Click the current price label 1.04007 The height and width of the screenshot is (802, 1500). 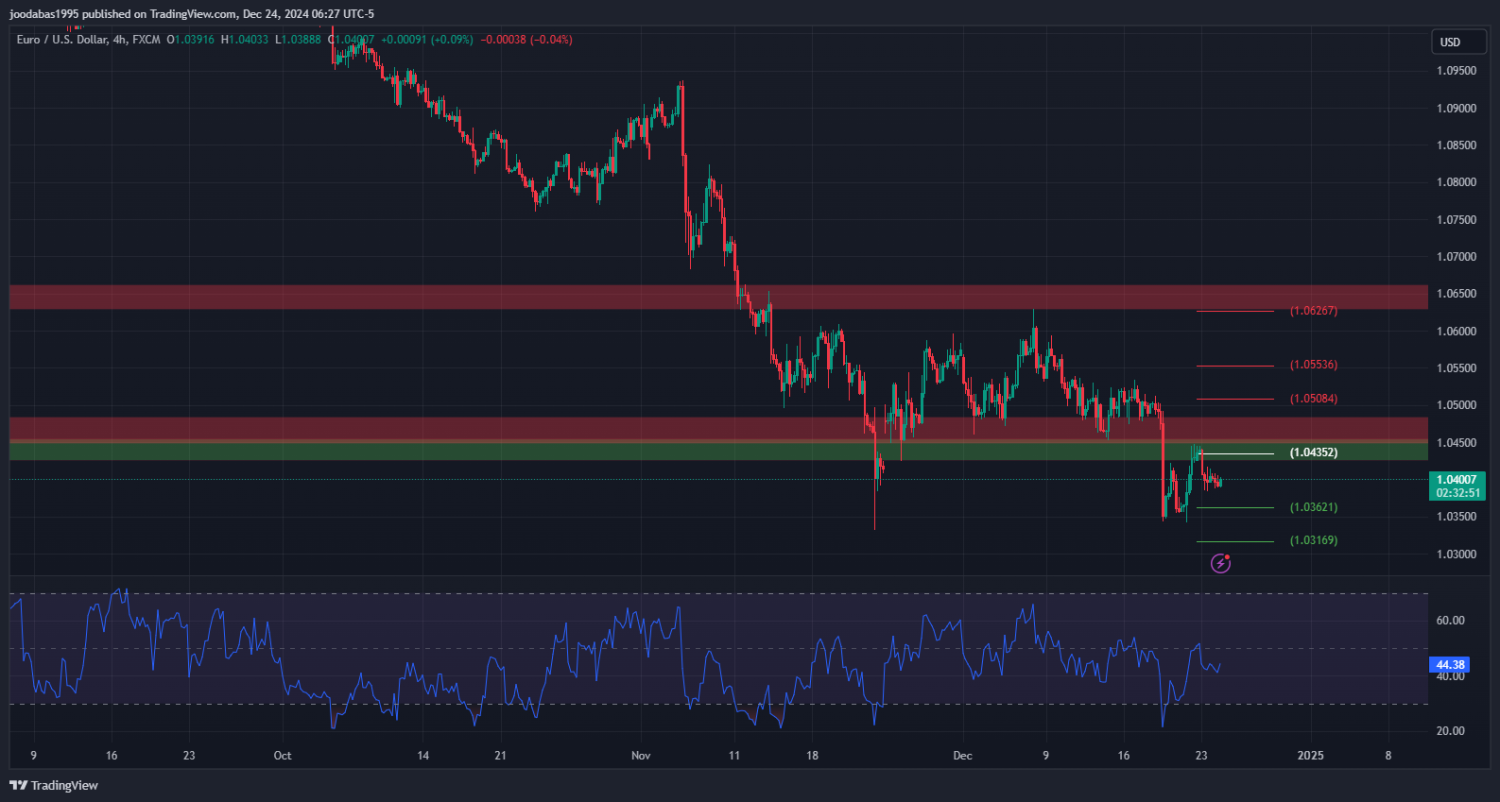pos(1455,480)
